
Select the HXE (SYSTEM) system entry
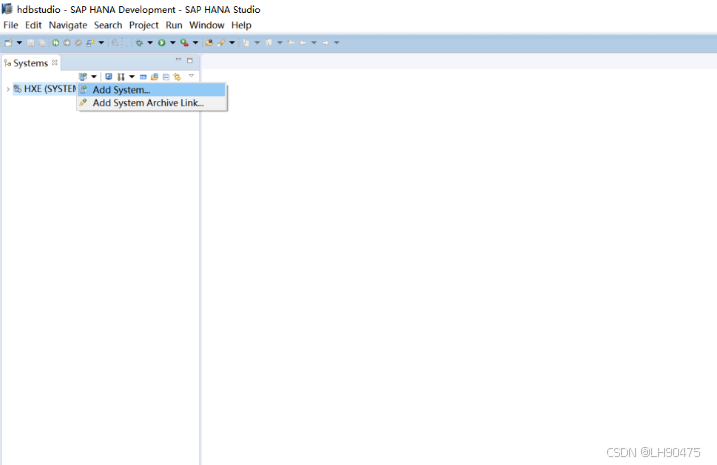coord(45,89)
